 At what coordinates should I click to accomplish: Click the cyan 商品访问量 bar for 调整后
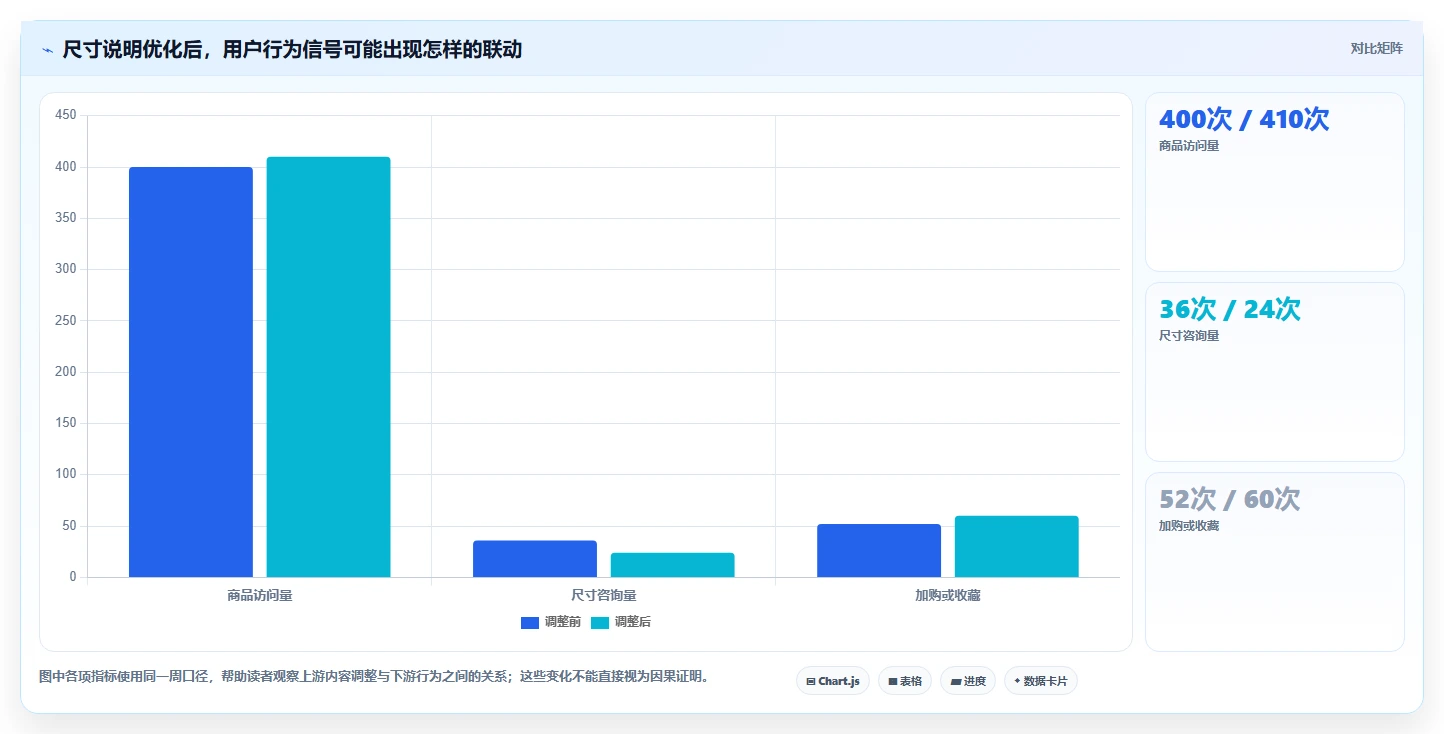pos(328,367)
